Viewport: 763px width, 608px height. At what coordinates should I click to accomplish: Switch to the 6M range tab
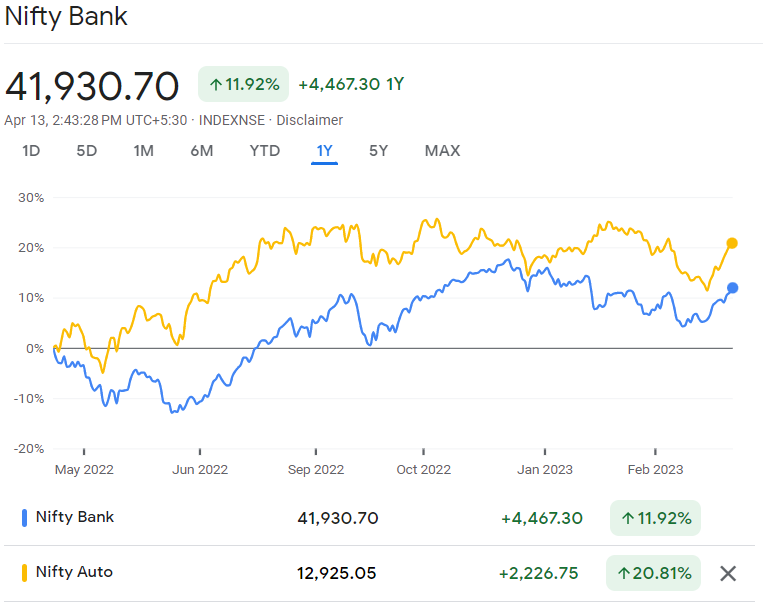click(201, 151)
